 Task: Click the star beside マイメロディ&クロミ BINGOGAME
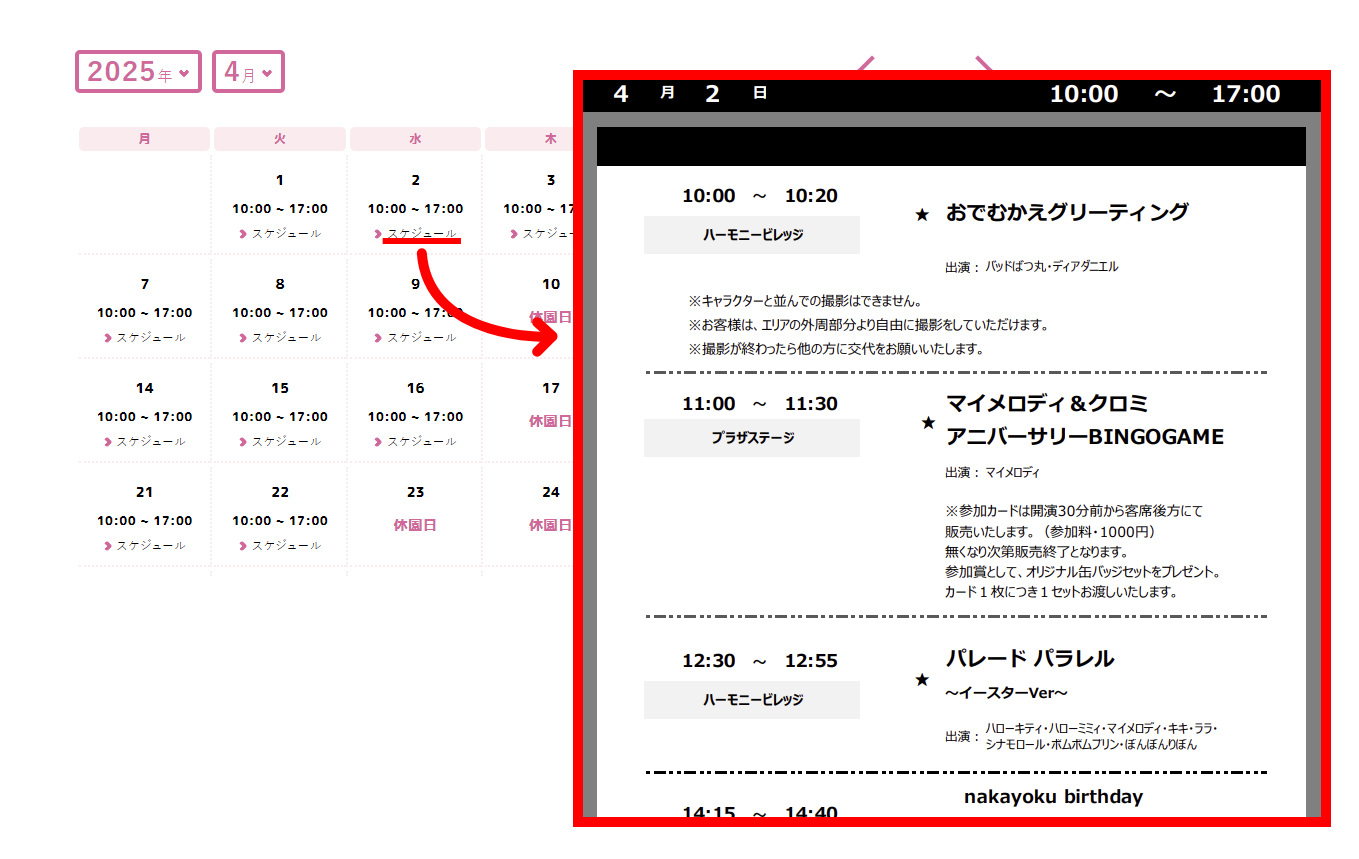[927, 422]
